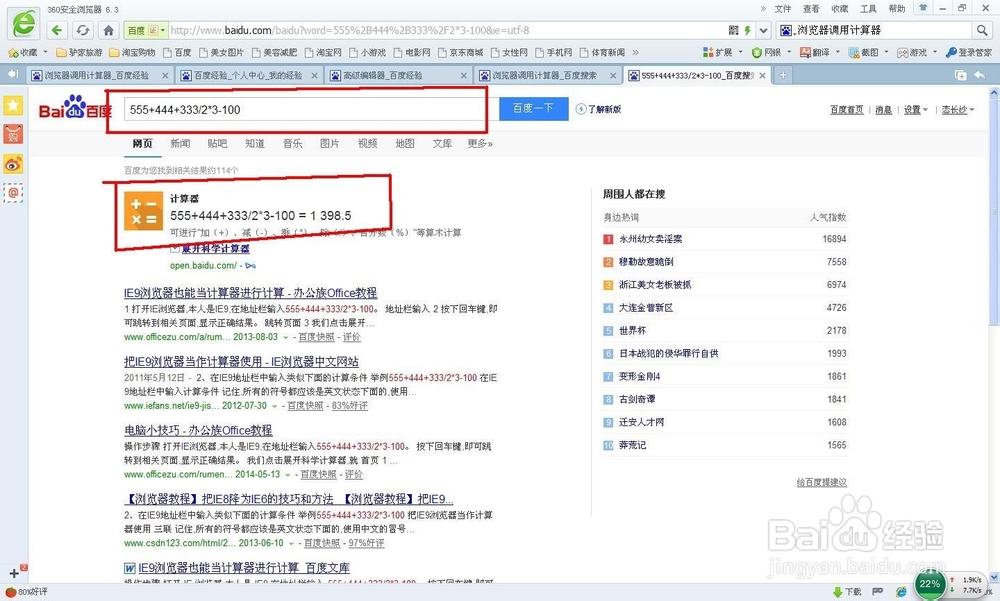Click the IE engine switch icon in status bar
Screen dimensions: 1000x601
coord(901,591)
